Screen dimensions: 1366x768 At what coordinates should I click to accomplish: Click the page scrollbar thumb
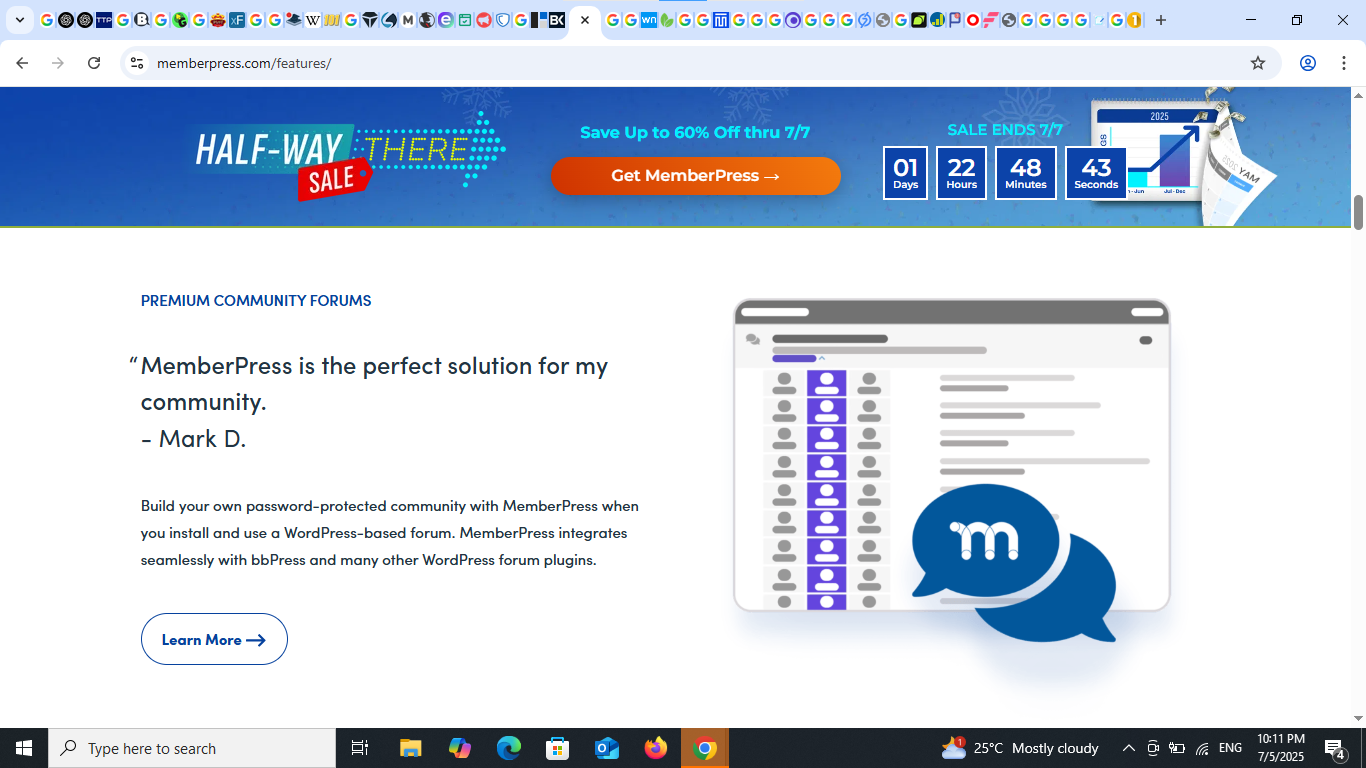(x=1358, y=212)
